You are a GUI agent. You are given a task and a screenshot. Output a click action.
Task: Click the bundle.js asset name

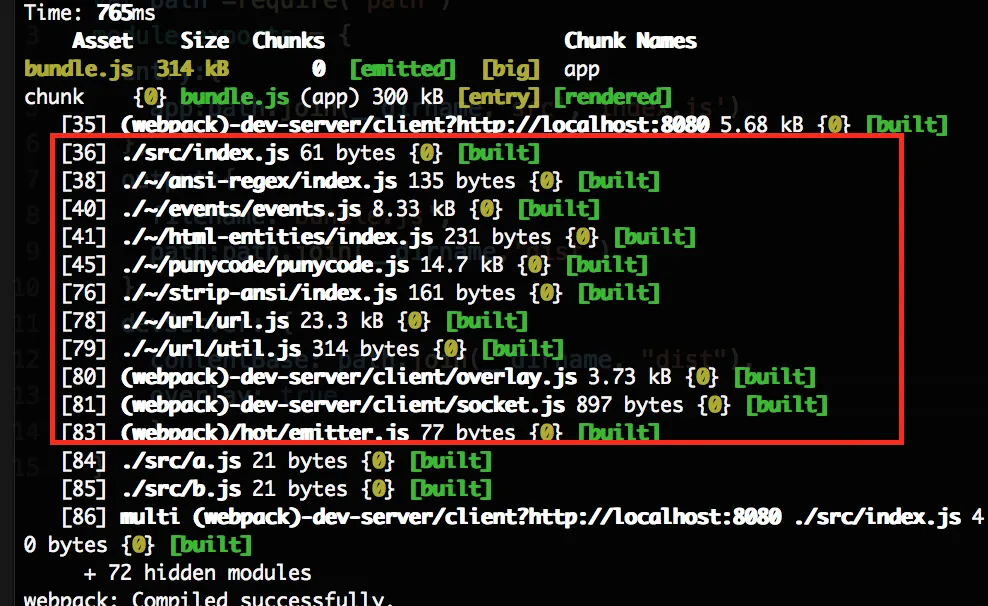[79, 69]
